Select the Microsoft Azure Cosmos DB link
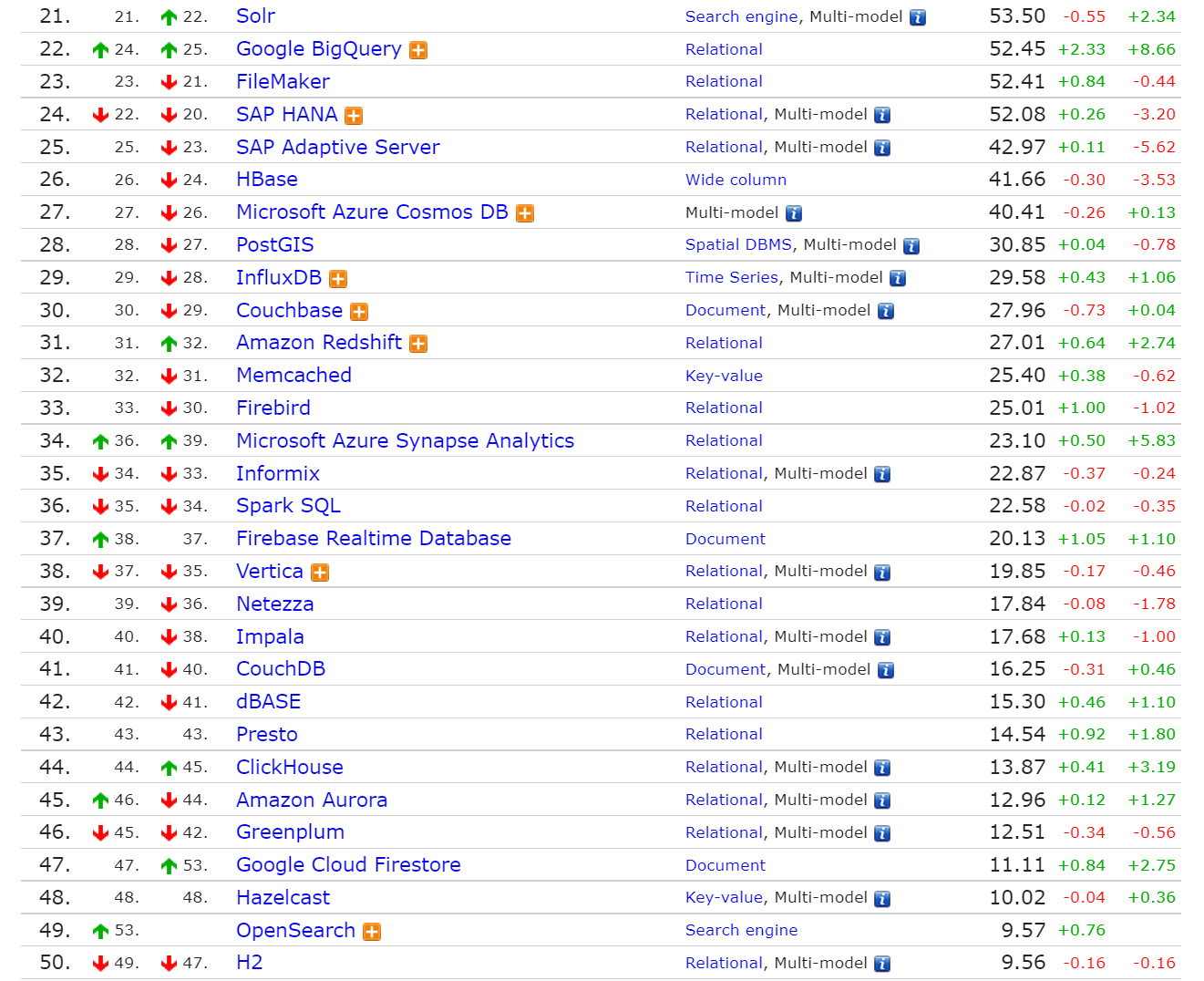This screenshot has width=1204, height=981. pyautogui.click(x=372, y=212)
